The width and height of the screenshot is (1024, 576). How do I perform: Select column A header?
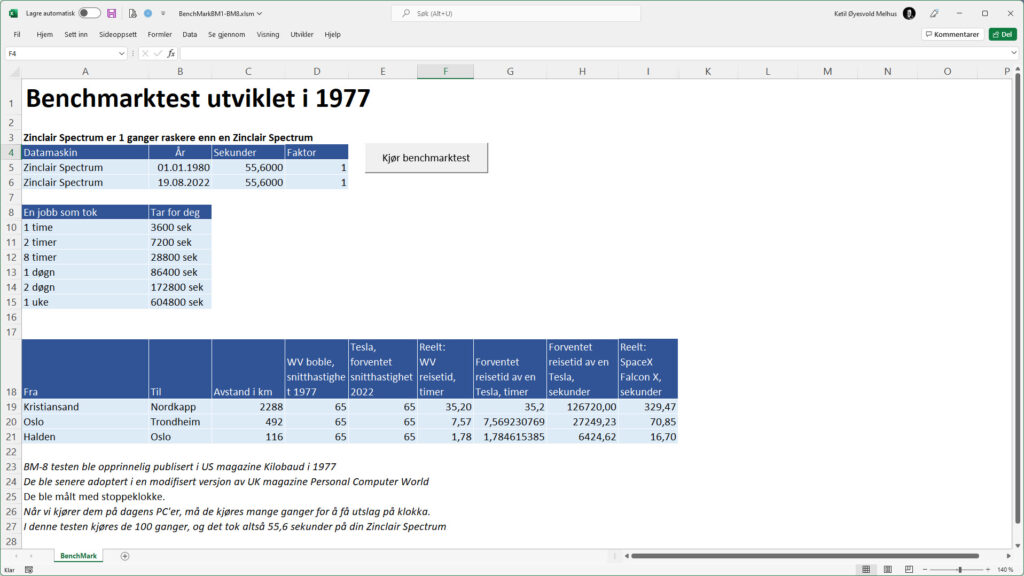point(85,71)
